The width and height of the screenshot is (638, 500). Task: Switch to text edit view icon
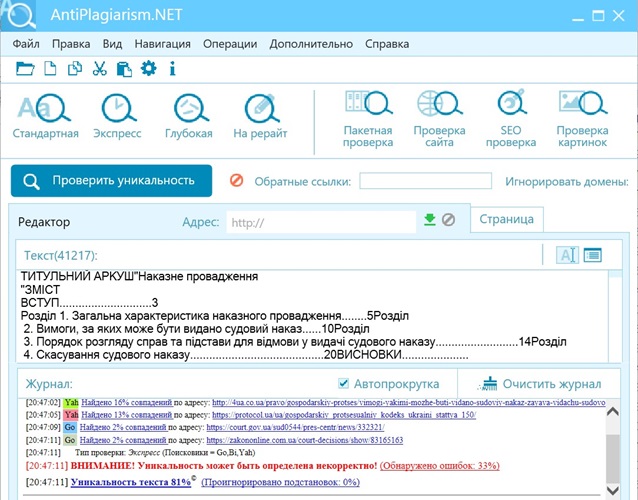(567, 255)
